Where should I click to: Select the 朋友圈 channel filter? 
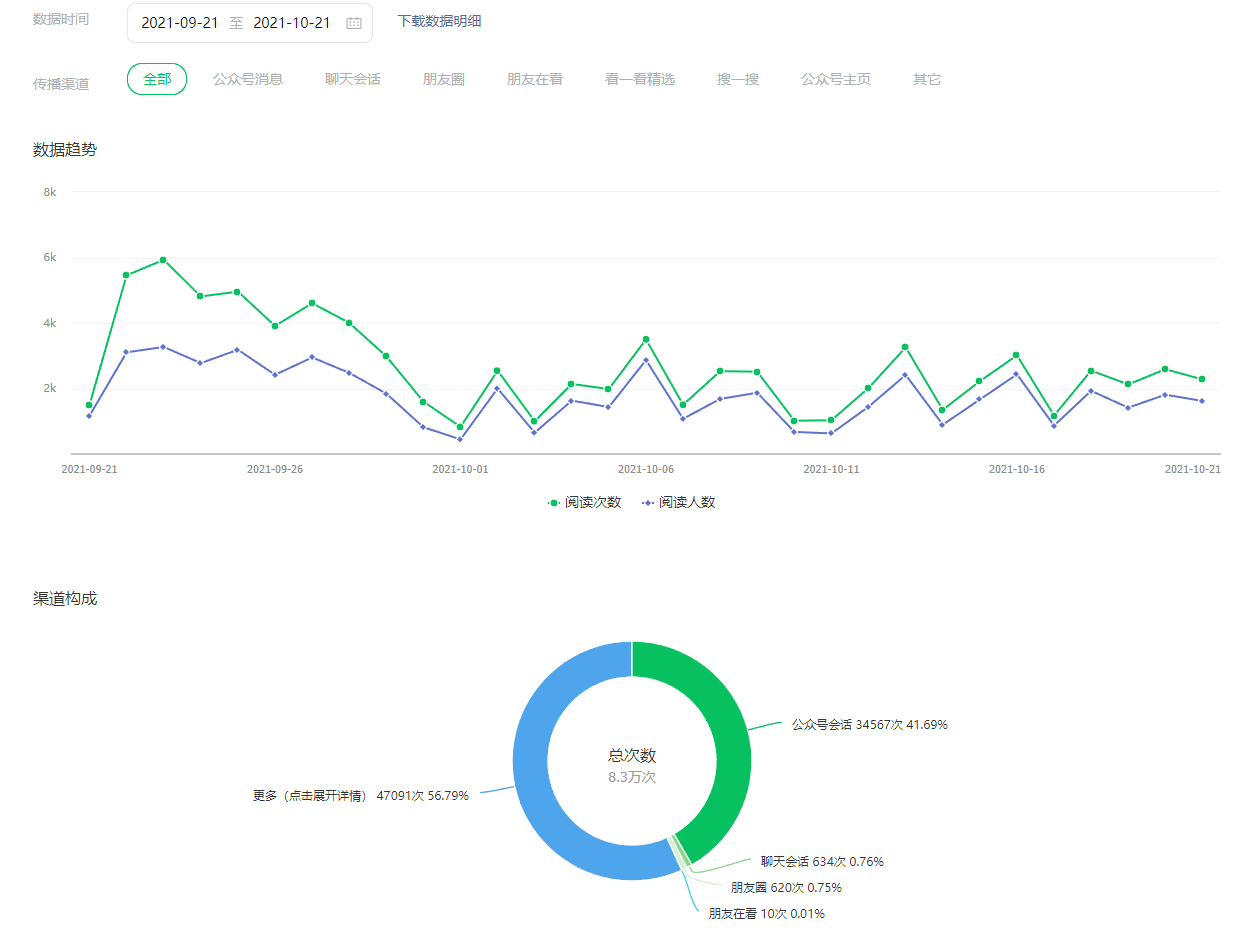coord(444,79)
